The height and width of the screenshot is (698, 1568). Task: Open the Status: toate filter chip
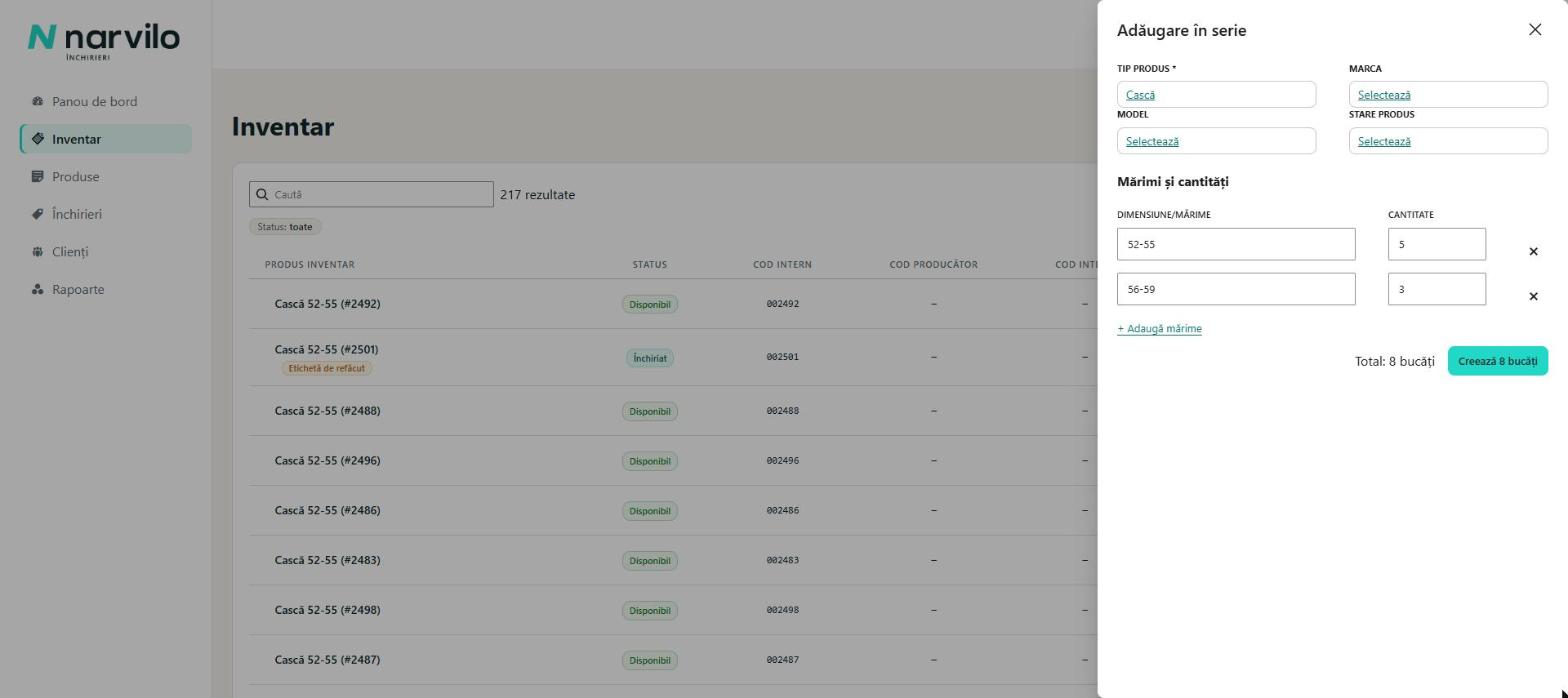pyautogui.click(x=285, y=227)
